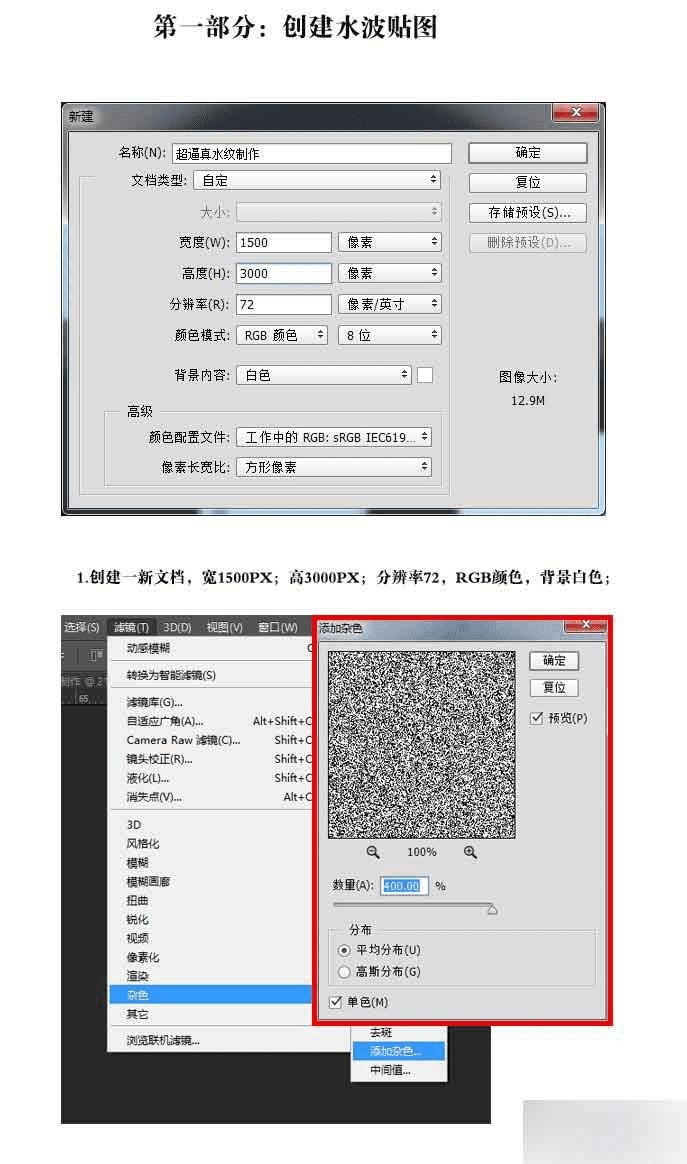Image resolution: width=687 pixels, height=1164 pixels.
Task: Click the 数量 amount slider handle
Action: (492, 909)
